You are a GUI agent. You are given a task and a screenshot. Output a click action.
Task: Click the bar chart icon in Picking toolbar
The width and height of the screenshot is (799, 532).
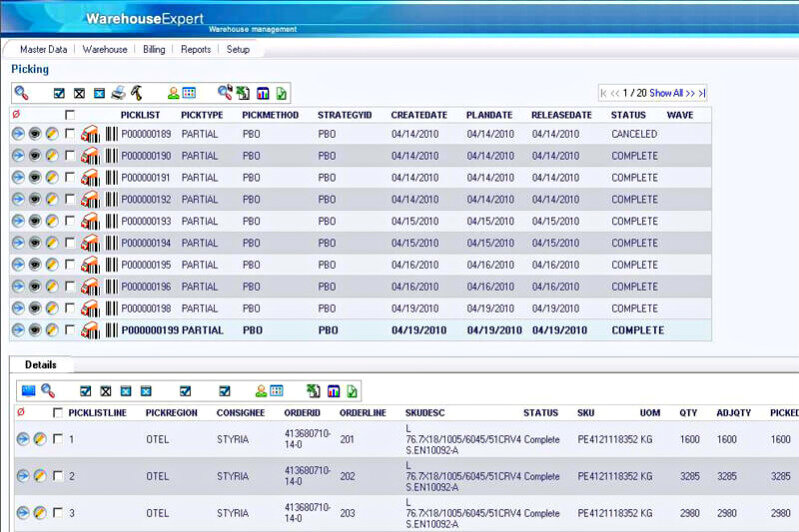pyautogui.click(x=262, y=93)
